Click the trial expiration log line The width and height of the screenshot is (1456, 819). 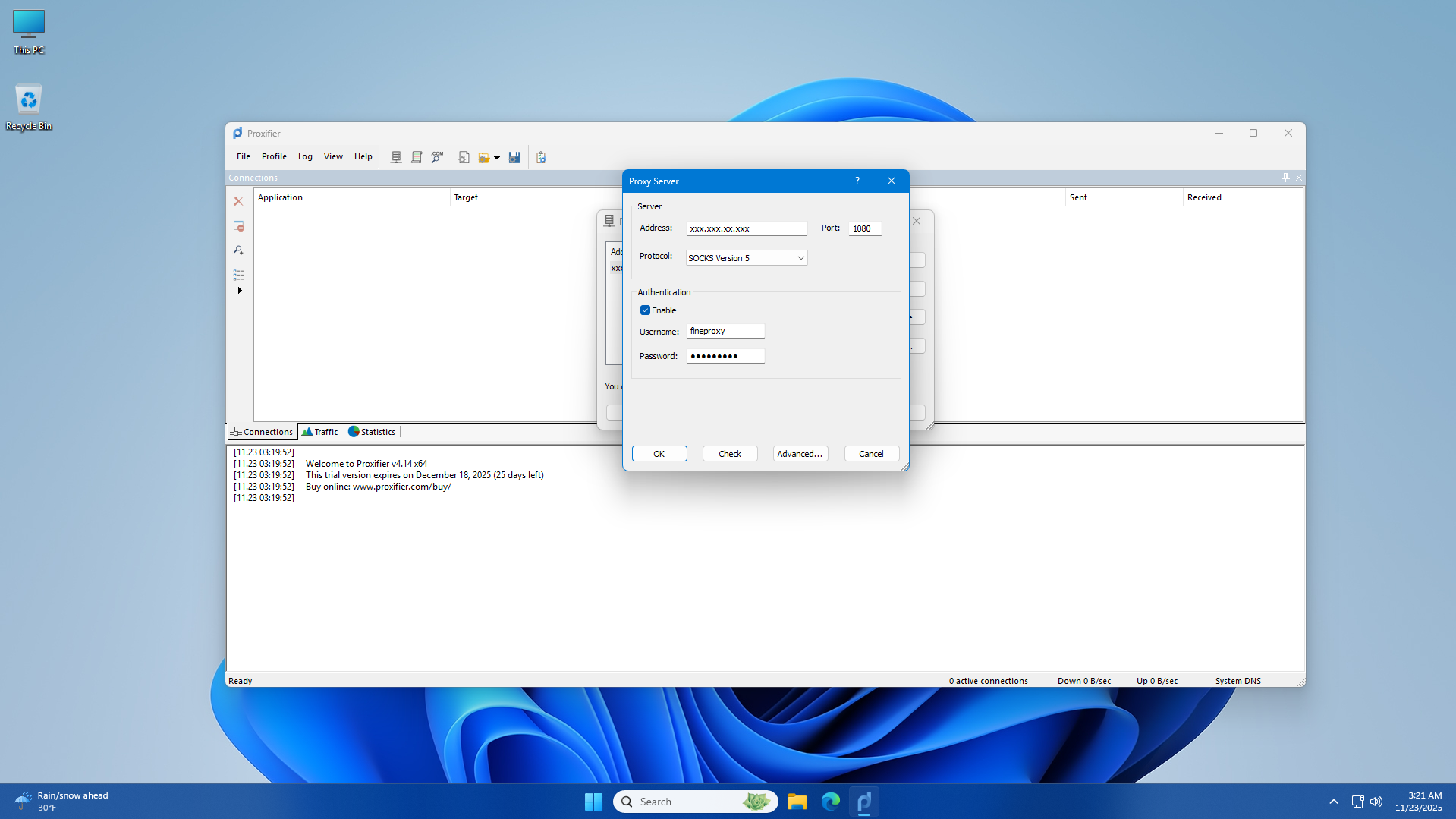[x=425, y=475]
